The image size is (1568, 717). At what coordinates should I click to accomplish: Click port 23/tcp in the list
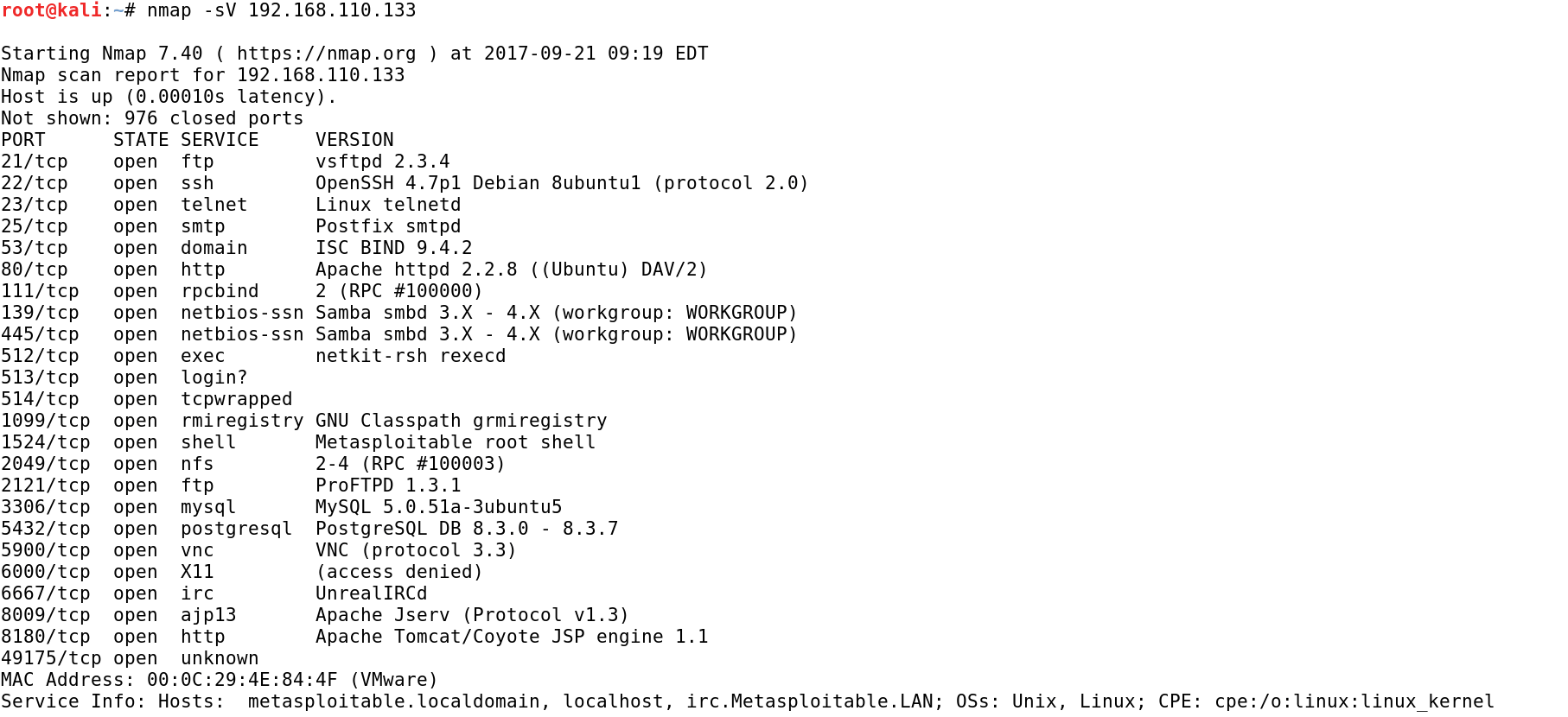click(x=35, y=205)
